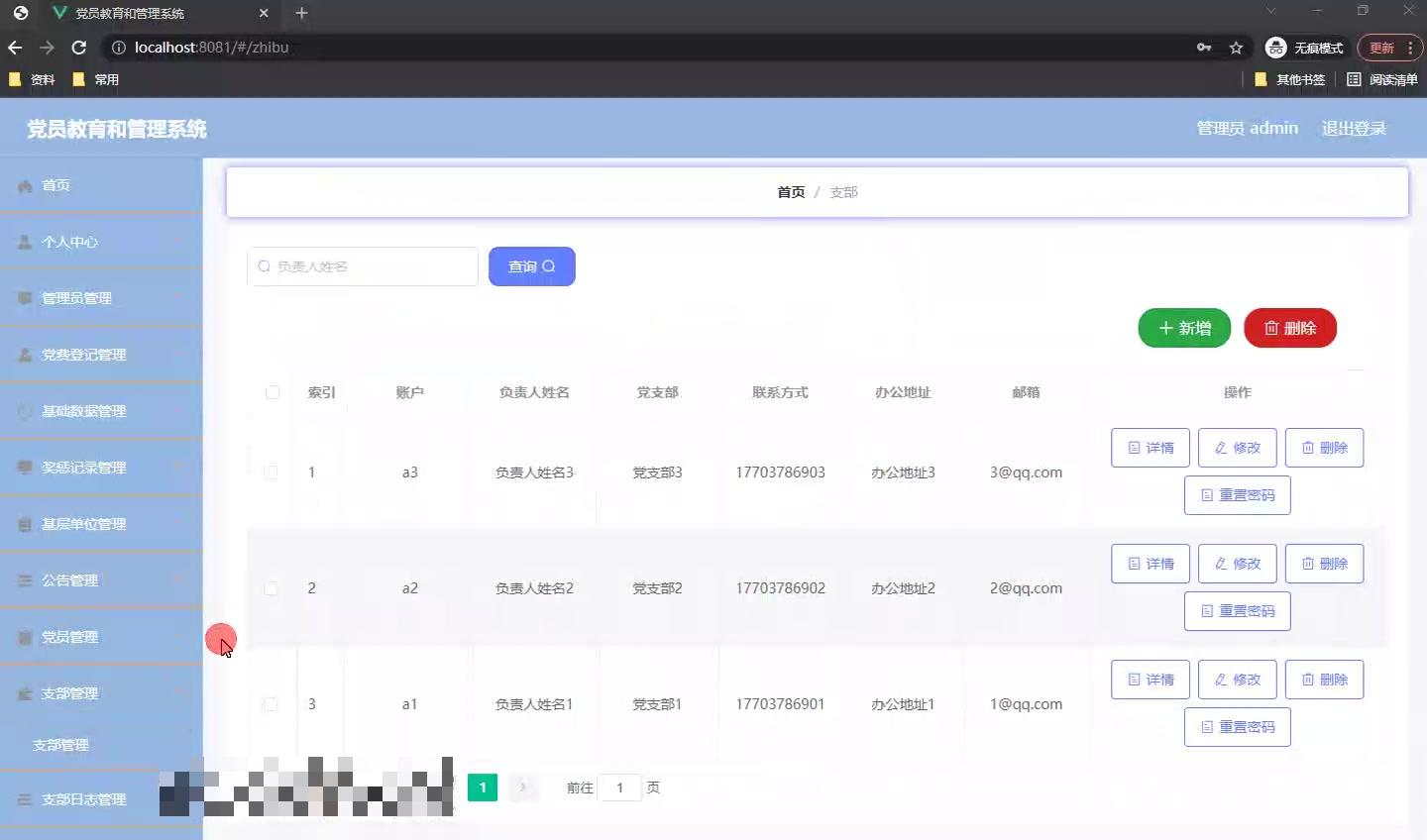Image resolution: width=1427 pixels, height=840 pixels.
Task: Toggle the select-all checkbox in the table header
Action: (x=273, y=392)
